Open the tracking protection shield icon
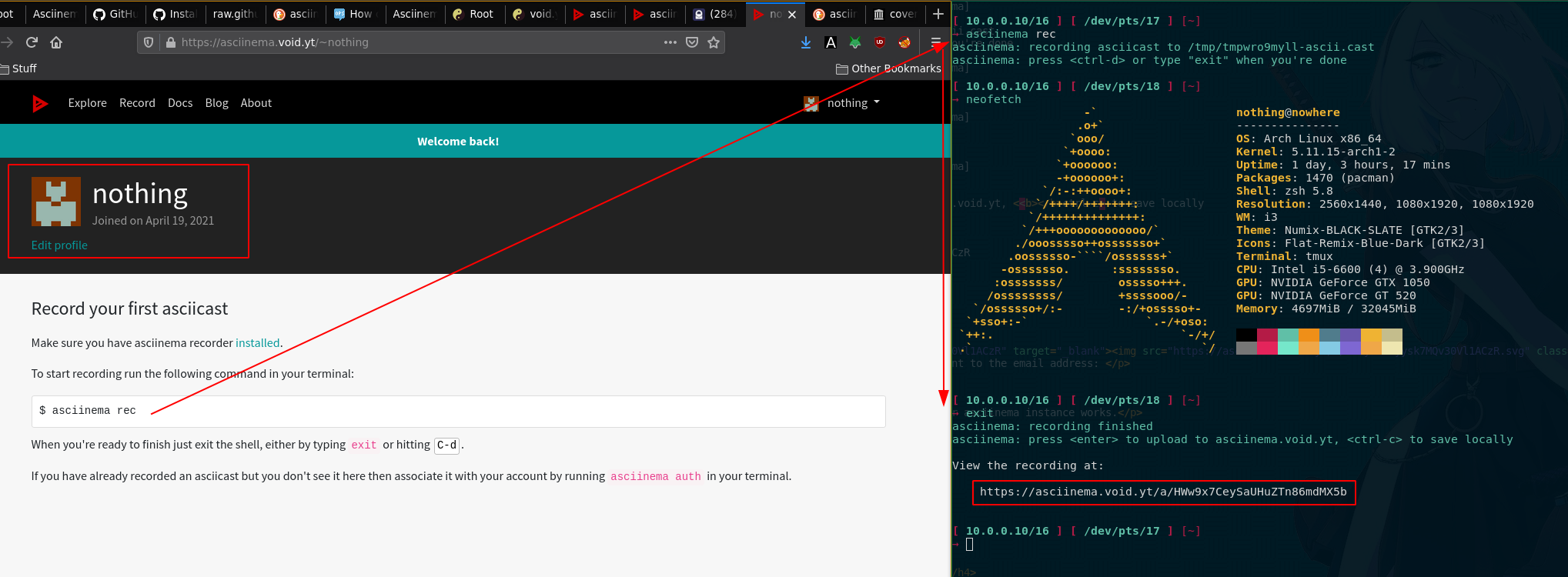The height and width of the screenshot is (577, 1568). pos(149,42)
